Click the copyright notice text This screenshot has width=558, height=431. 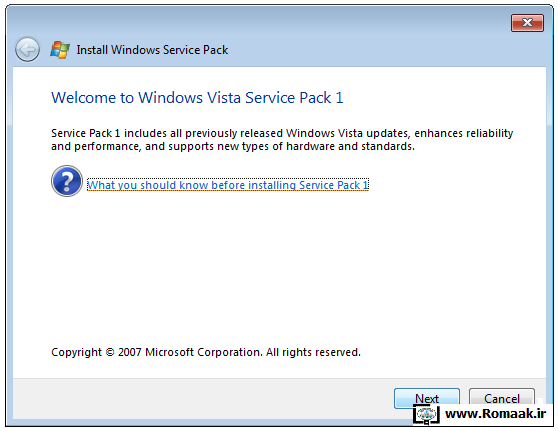tap(206, 352)
